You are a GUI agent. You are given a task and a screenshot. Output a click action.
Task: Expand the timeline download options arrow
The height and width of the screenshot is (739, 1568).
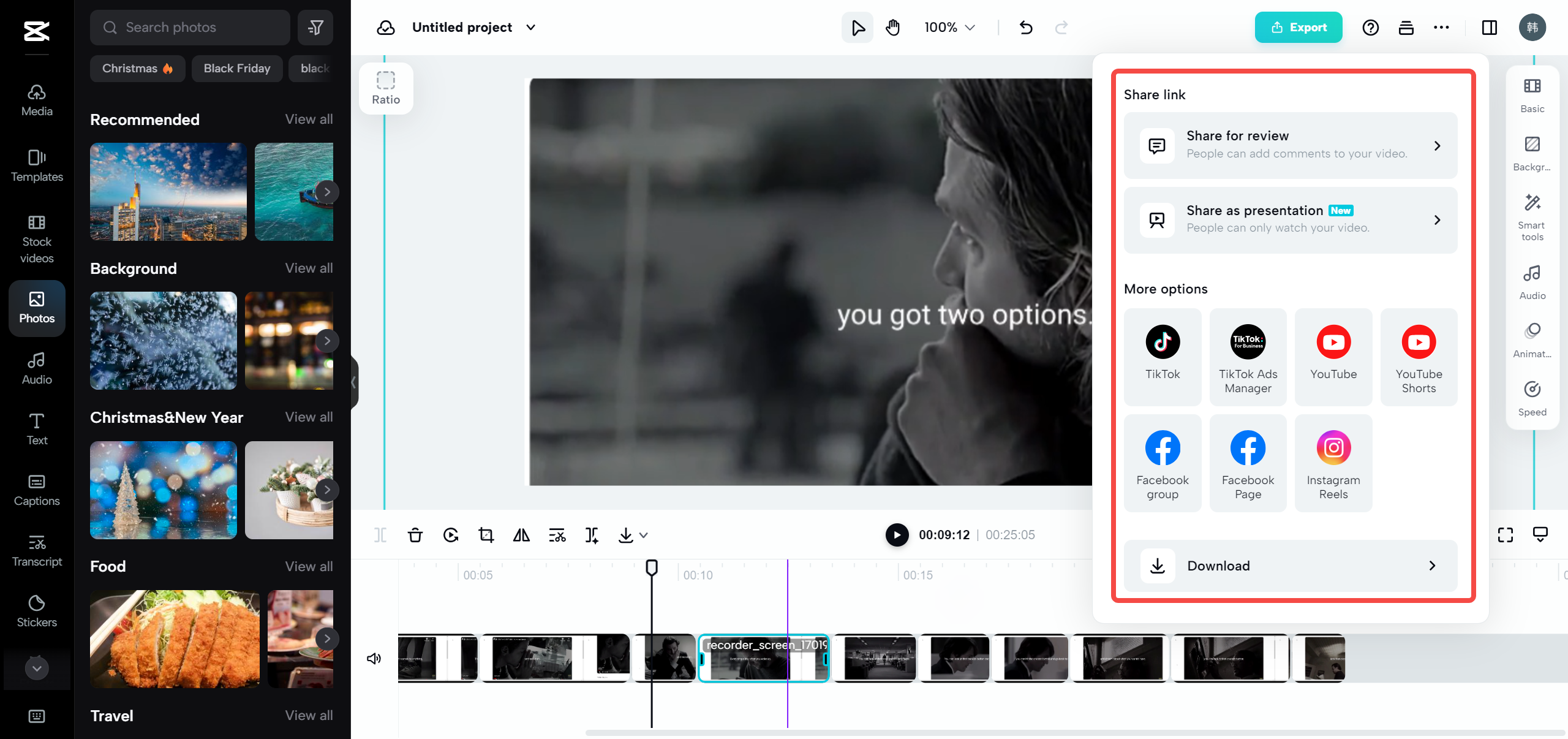[x=643, y=535]
